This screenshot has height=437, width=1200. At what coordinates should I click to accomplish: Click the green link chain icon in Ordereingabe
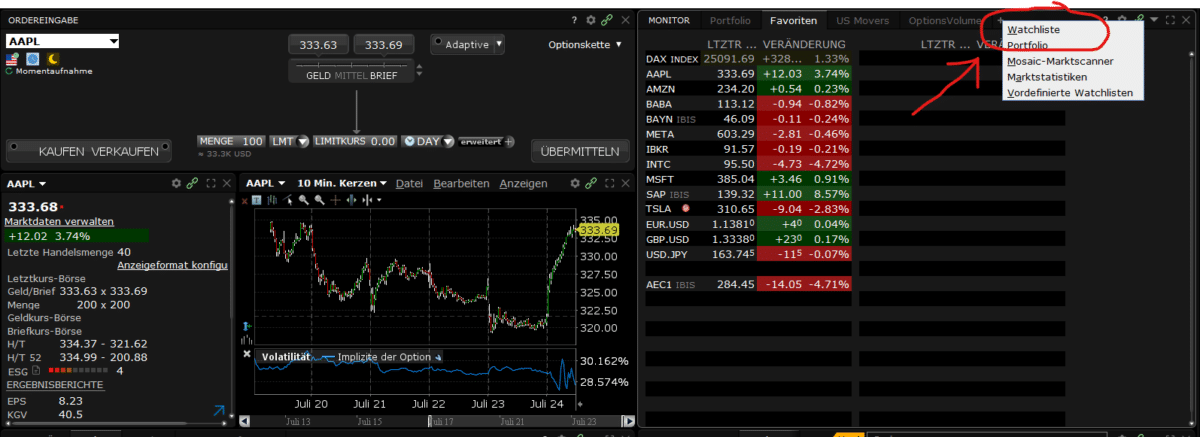coord(606,20)
